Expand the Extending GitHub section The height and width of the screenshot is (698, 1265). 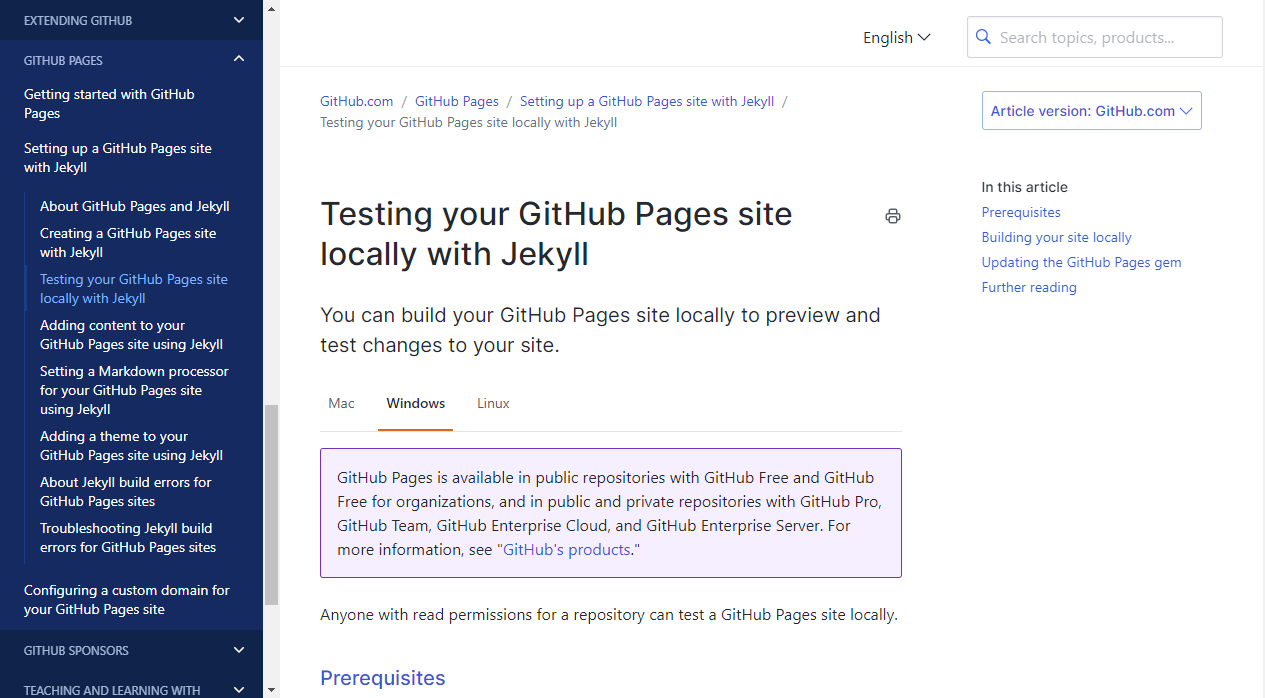pyautogui.click(x=238, y=20)
